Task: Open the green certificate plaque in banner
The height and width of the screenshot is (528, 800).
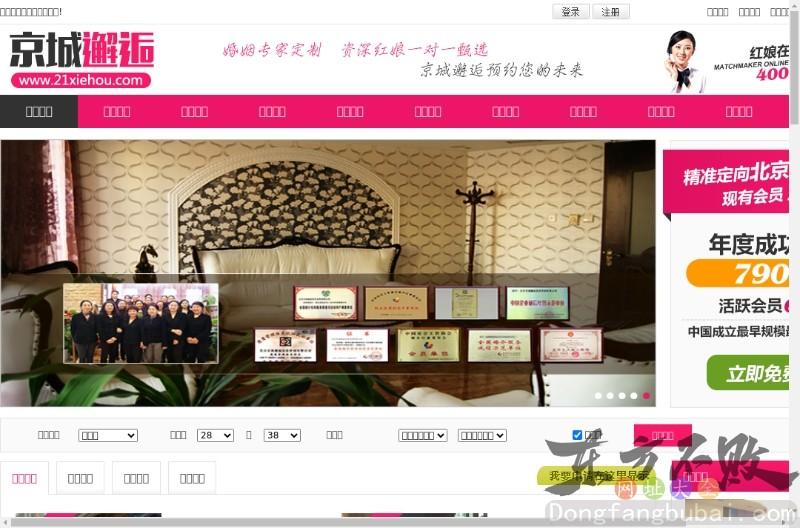Action: [537, 302]
